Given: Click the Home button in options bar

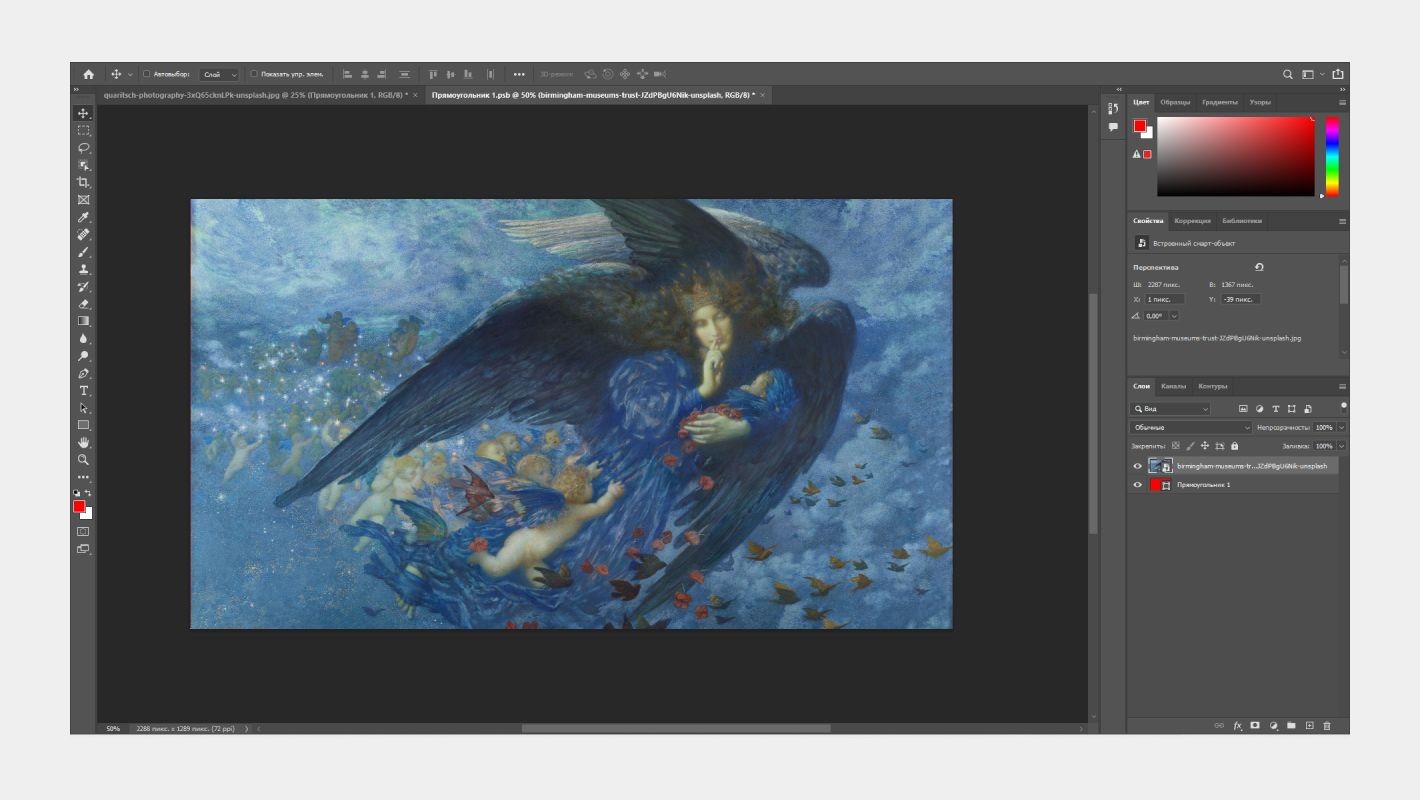Looking at the screenshot, I should tap(88, 74).
